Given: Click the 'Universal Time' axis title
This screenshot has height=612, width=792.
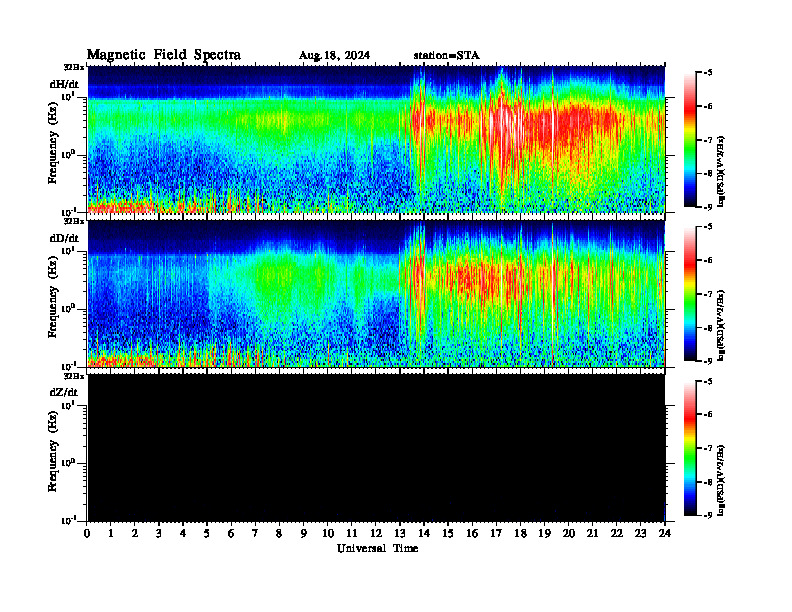Looking at the screenshot, I should point(377,548).
